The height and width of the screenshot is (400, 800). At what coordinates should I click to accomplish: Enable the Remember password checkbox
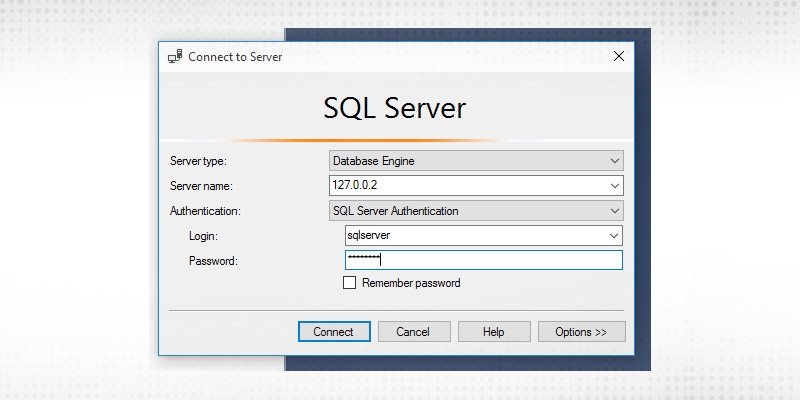pyautogui.click(x=349, y=283)
